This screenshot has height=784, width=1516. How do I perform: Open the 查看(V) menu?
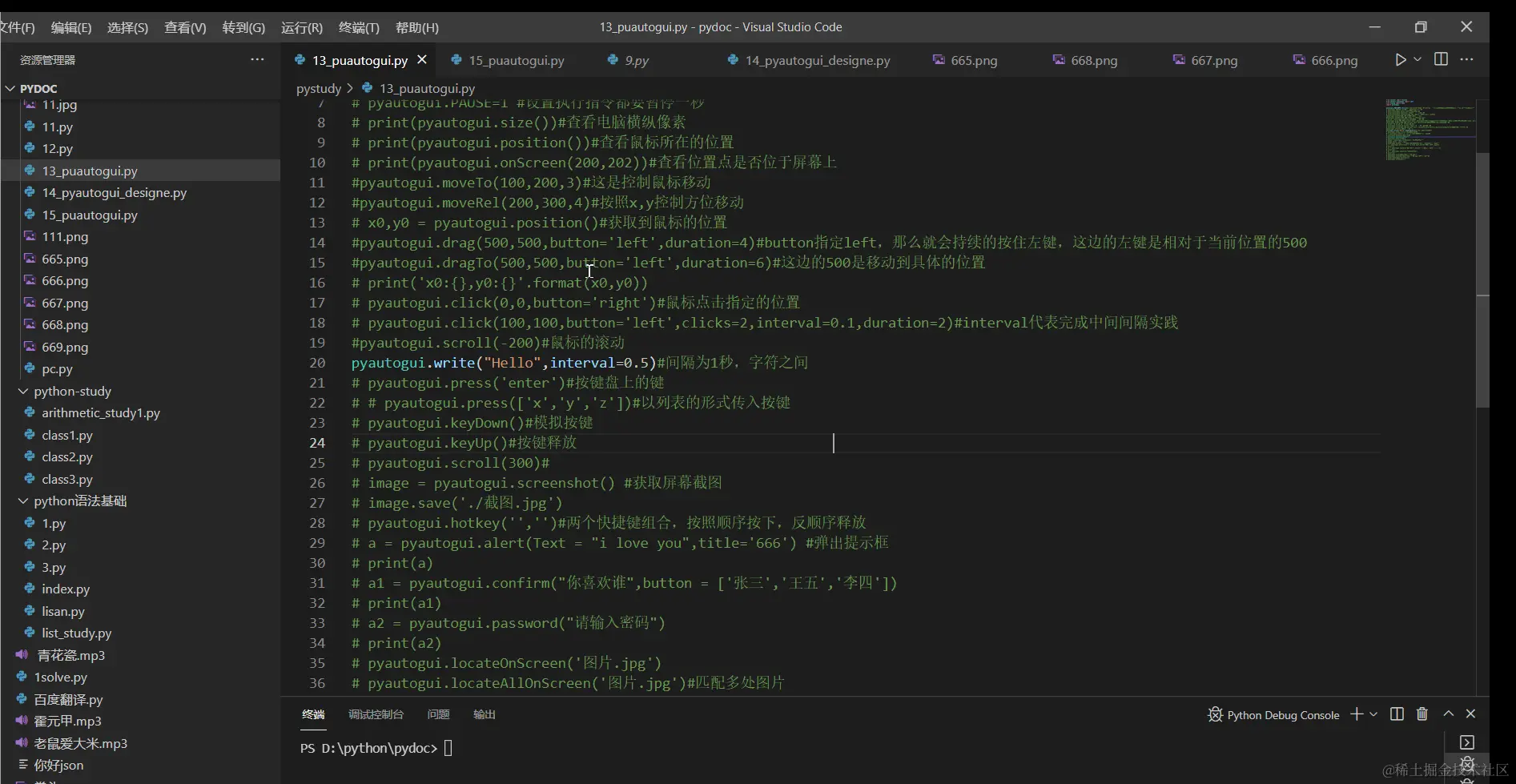click(x=185, y=27)
